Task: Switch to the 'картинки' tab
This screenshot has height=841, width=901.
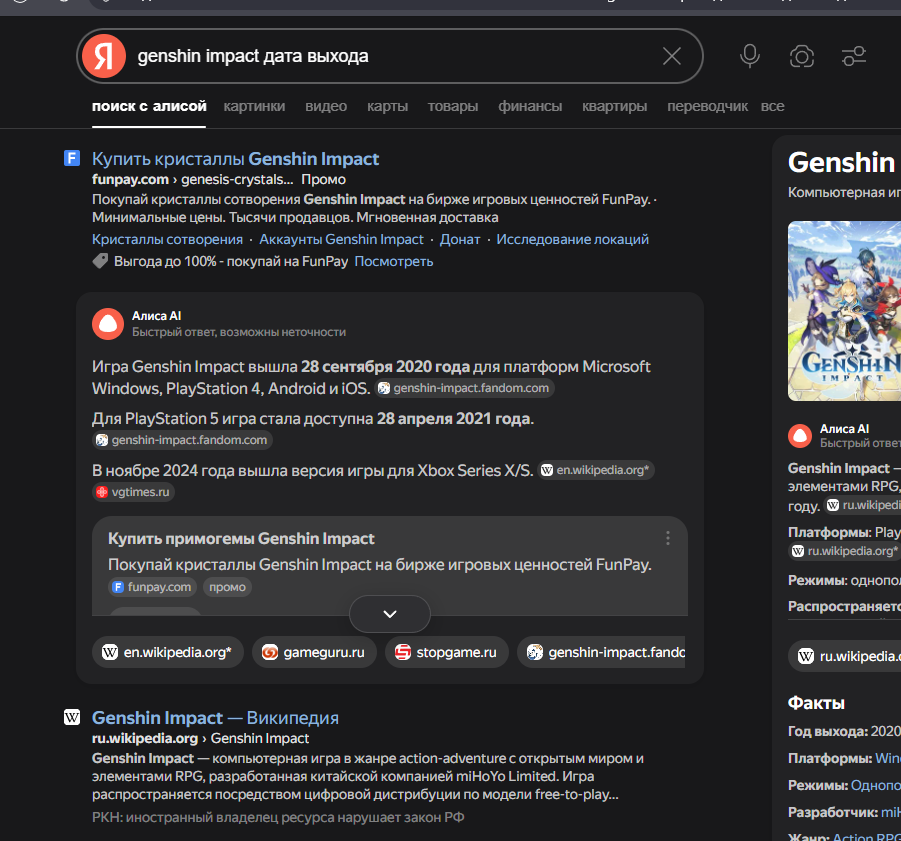Action: (254, 106)
